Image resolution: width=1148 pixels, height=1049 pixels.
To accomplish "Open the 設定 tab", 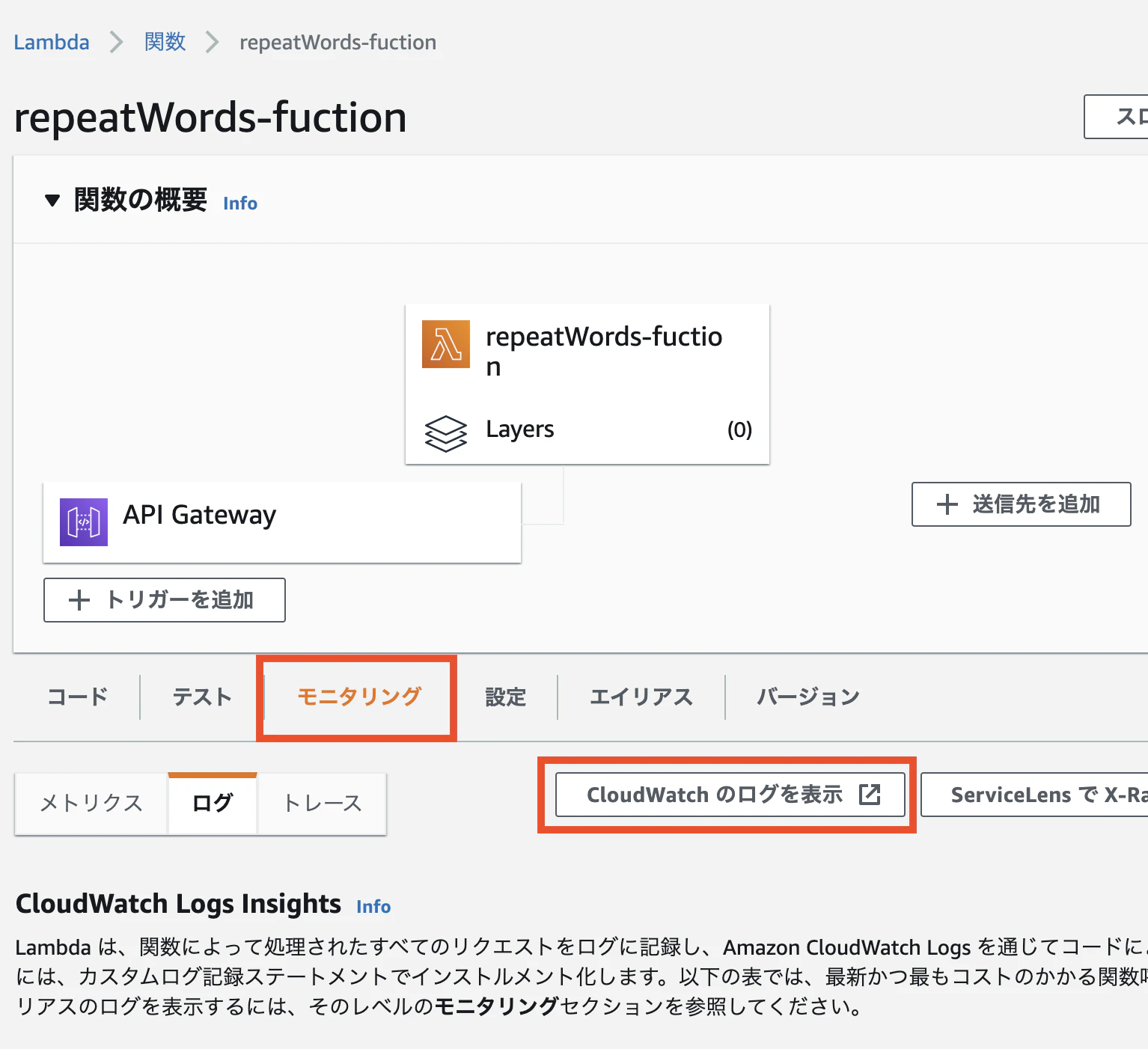I will click(506, 697).
